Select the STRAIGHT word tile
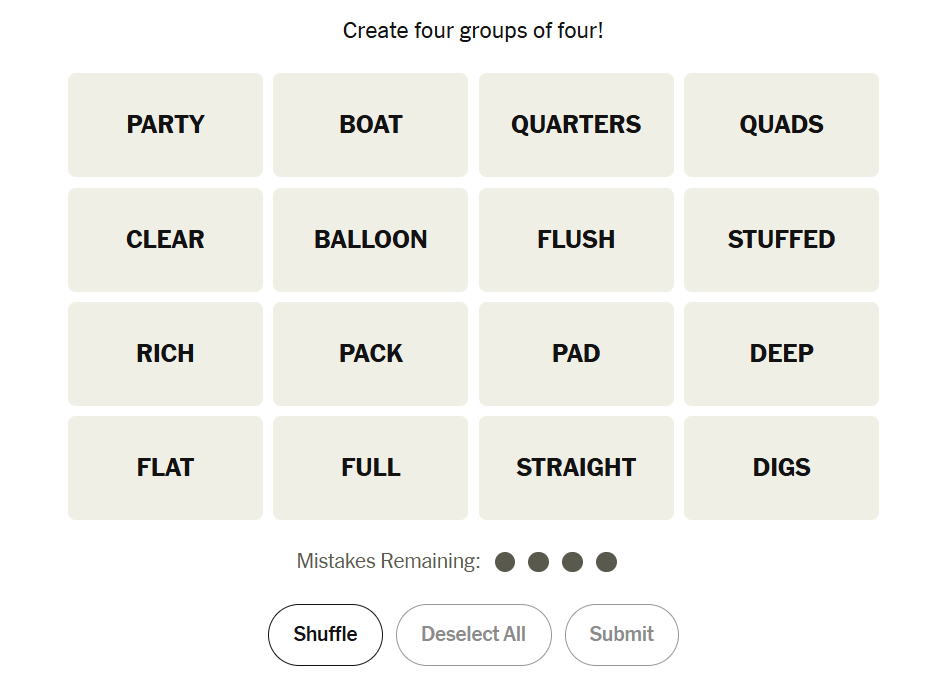The height and width of the screenshot is (694, 943). (x=576, y=468)
